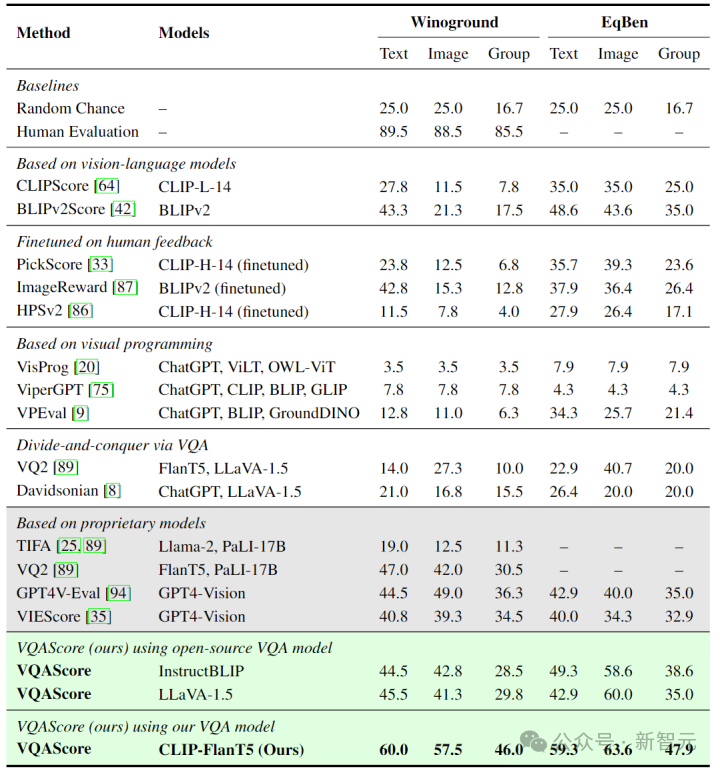The image size is (720, 771).
Task: Select the Winoground column group header
Action: [x=455, y=22]
